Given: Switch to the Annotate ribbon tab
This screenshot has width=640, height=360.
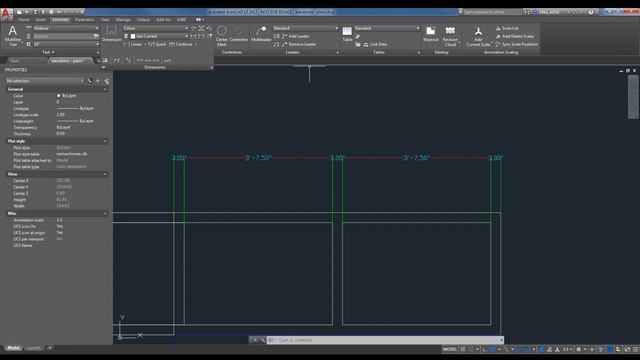Looking at the screenshot, I should coord(60,20).
